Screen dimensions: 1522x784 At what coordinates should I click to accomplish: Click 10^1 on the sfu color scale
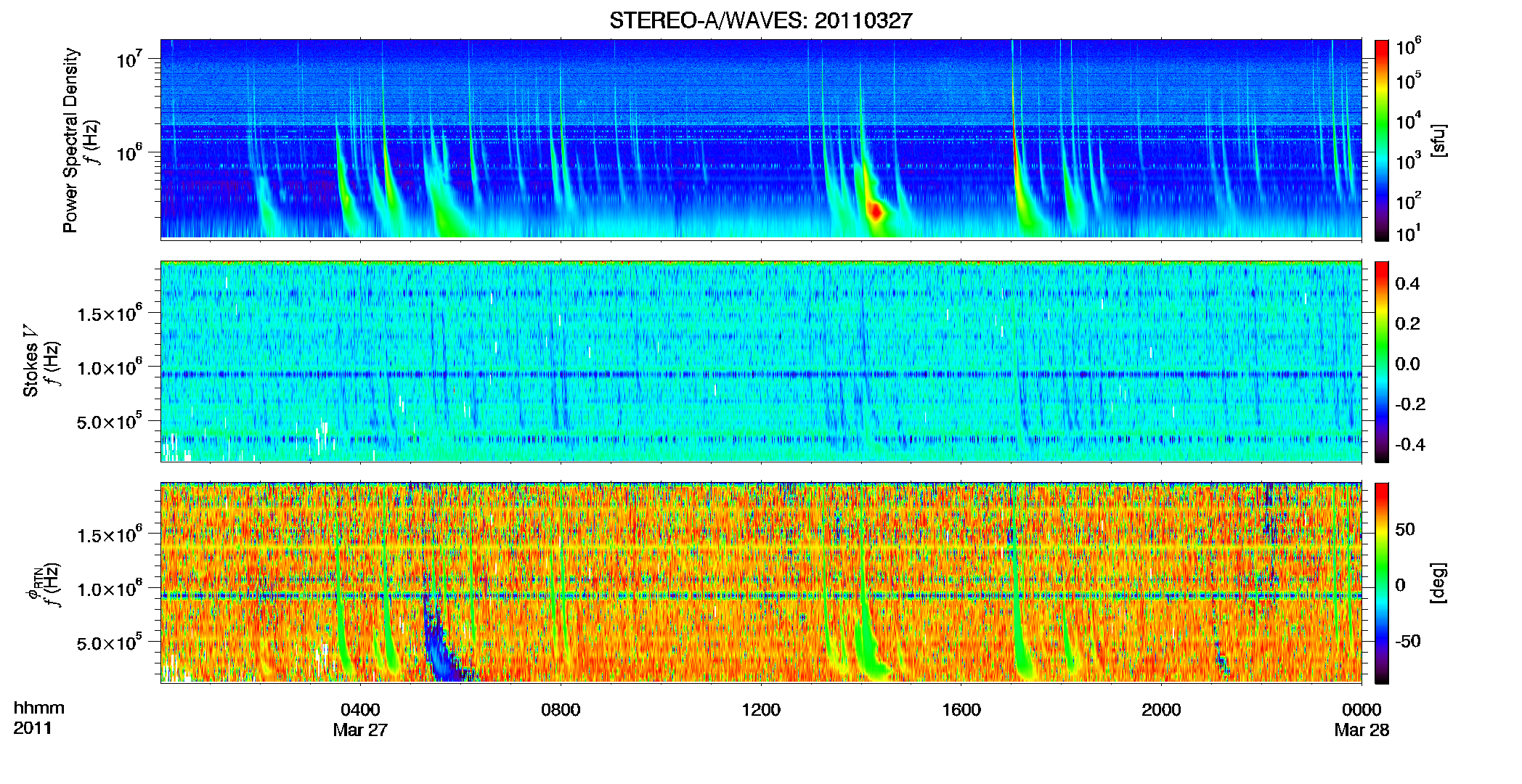click(1409, 233)
